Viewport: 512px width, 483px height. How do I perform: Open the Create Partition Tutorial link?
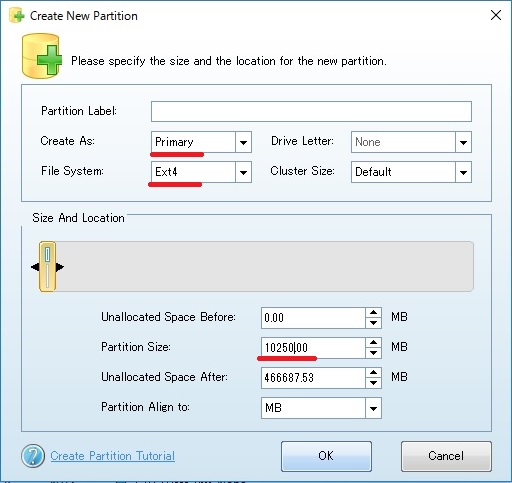(113, 456)
